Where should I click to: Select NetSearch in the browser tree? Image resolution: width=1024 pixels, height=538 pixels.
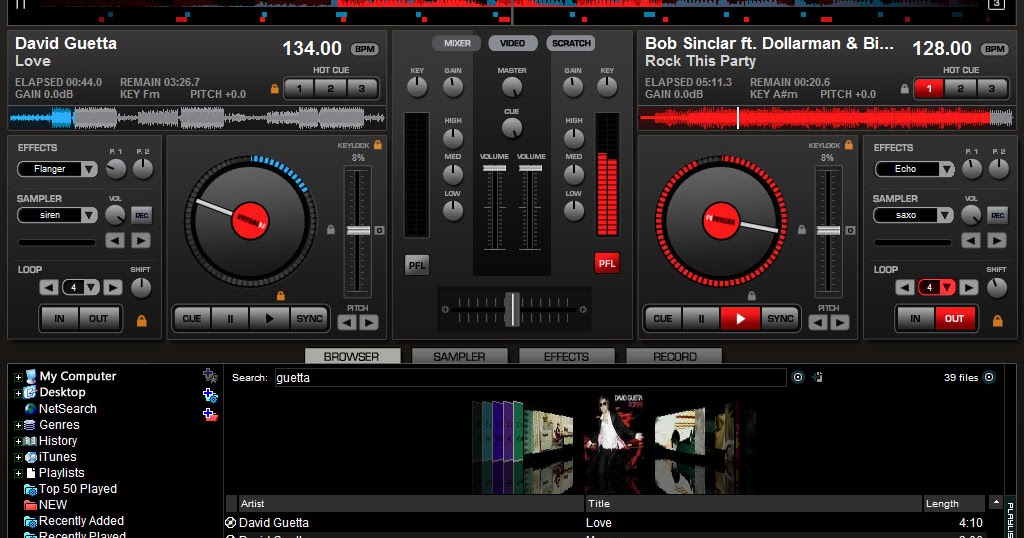67,409
